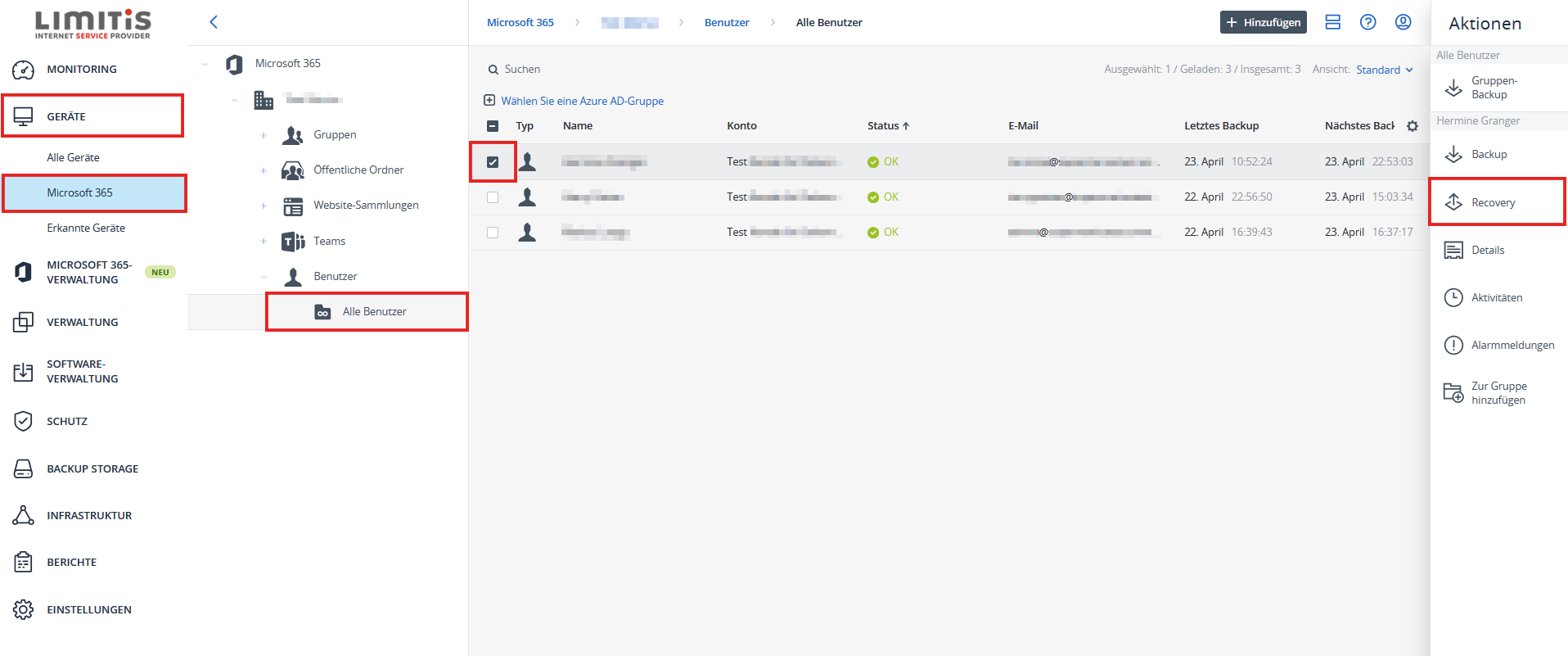This screenshot has width=1568, height=656.
Task: Click the Microsoft 365 tree Office icon
Action: [235, 64]
